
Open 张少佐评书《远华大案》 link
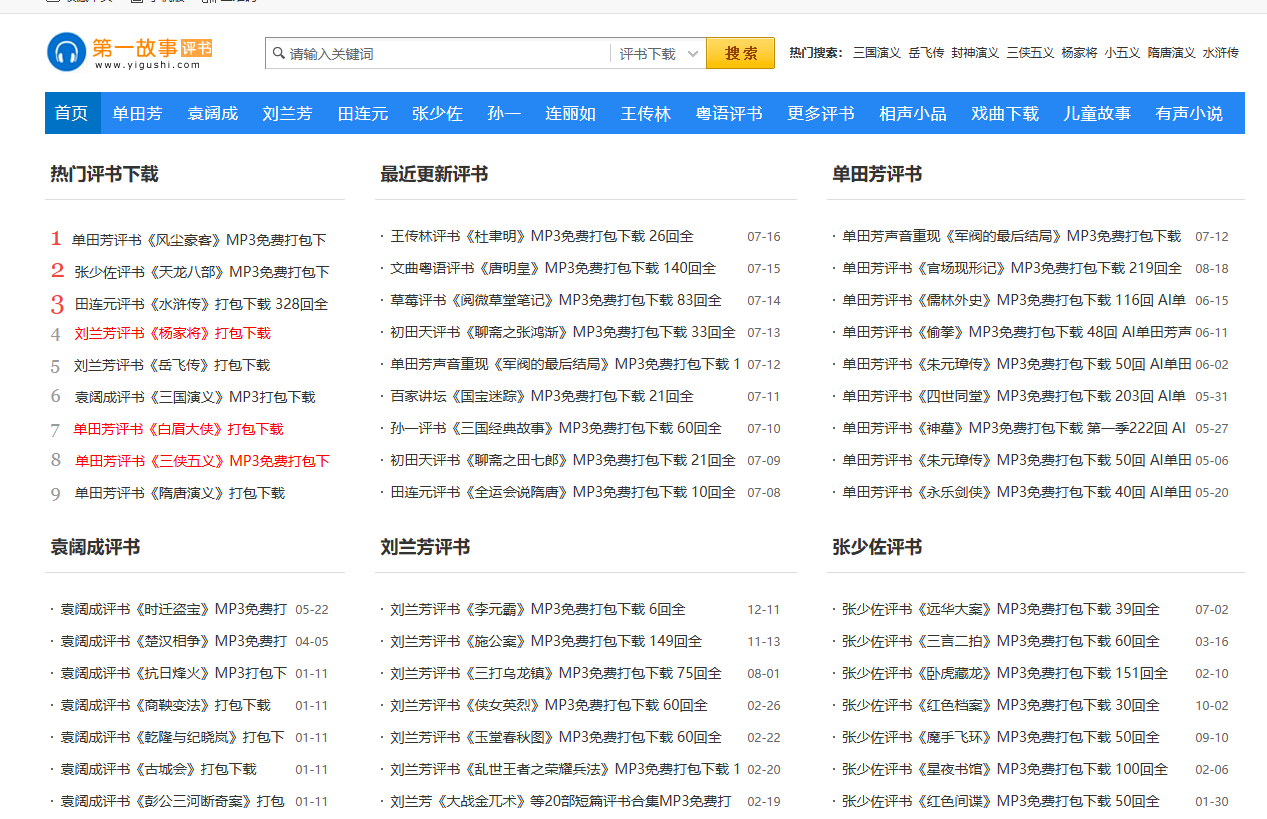tap(1001, 609)
